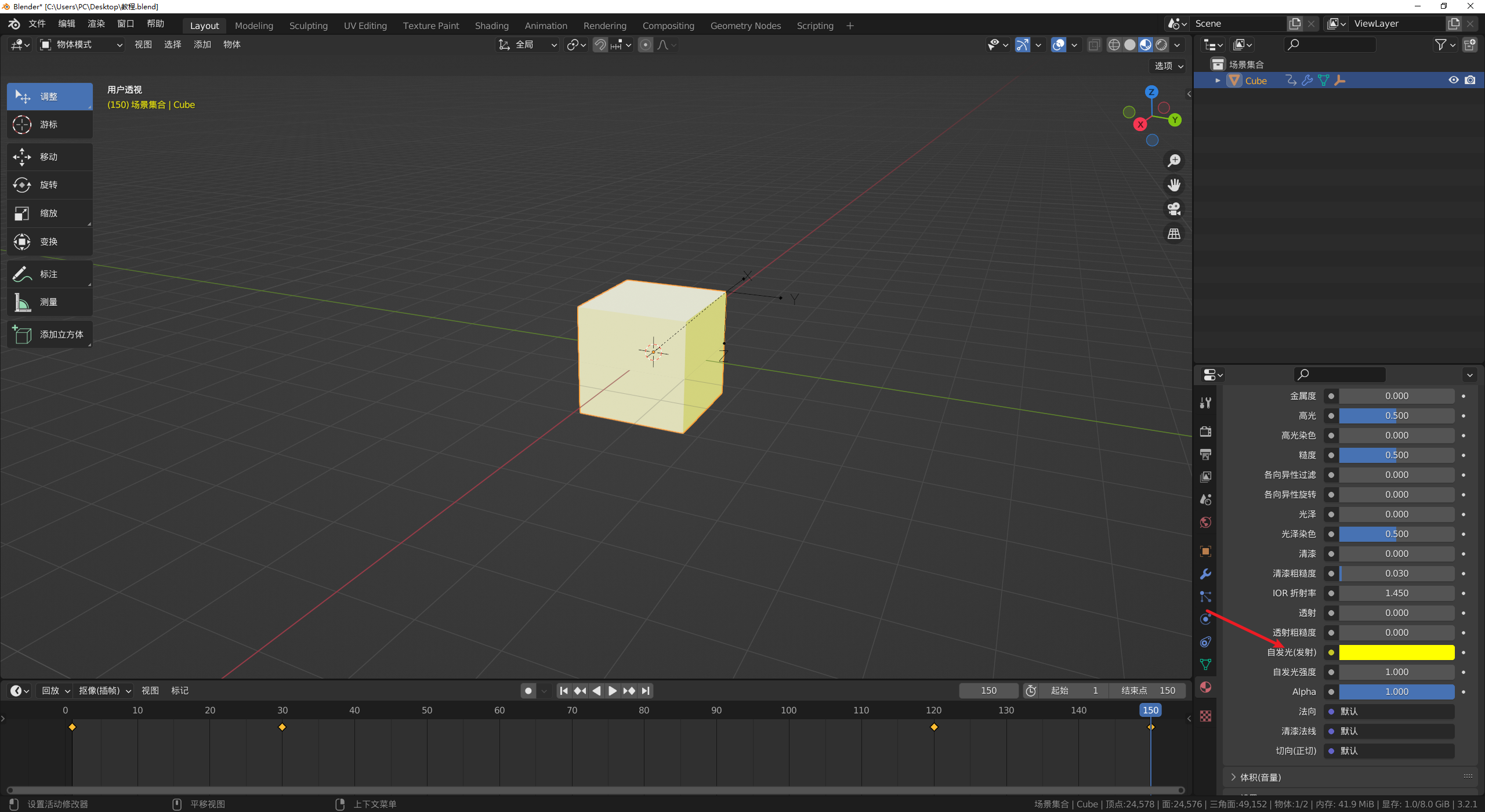Choose the Cursor (游标) tool

49,125
